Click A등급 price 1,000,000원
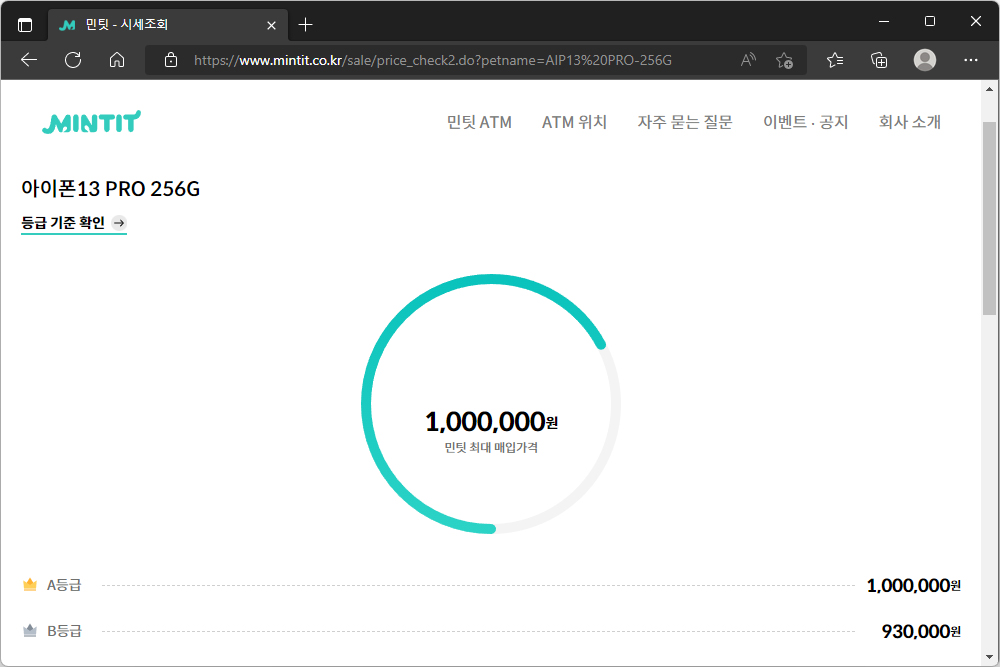This screenshot has width=1000, height=667. [913, 585]
